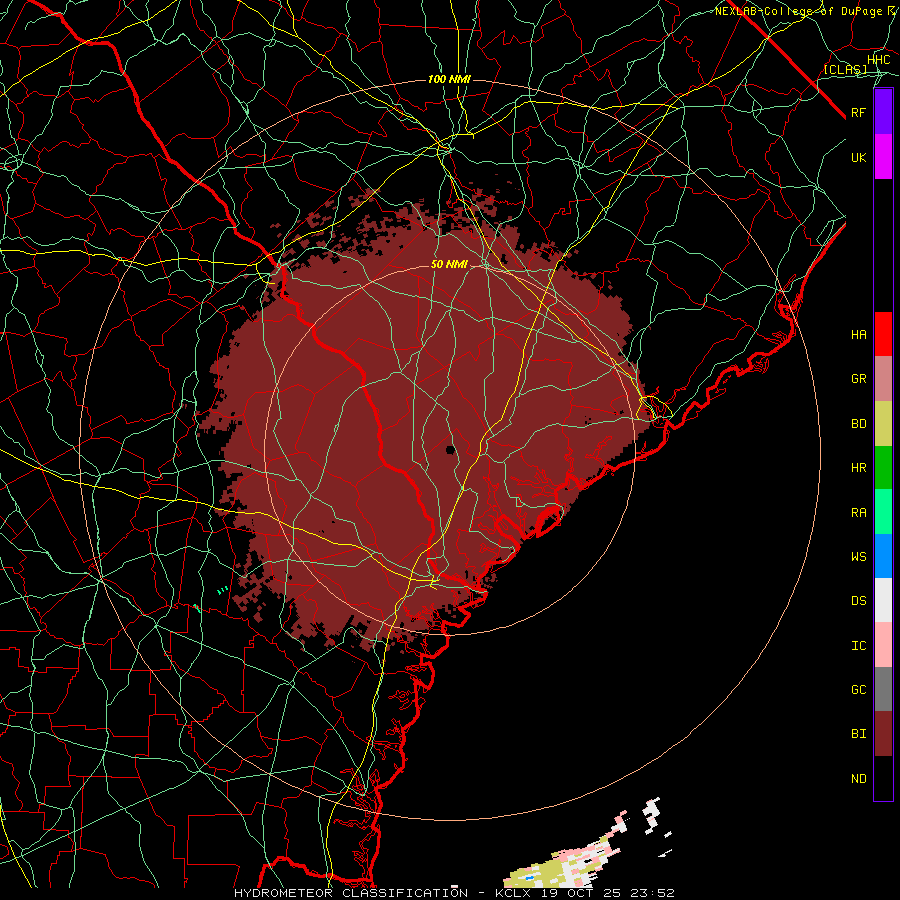Screen dimensions: 900x900
Task: Select the BD yellow legend block
Action: click(883, 424)
